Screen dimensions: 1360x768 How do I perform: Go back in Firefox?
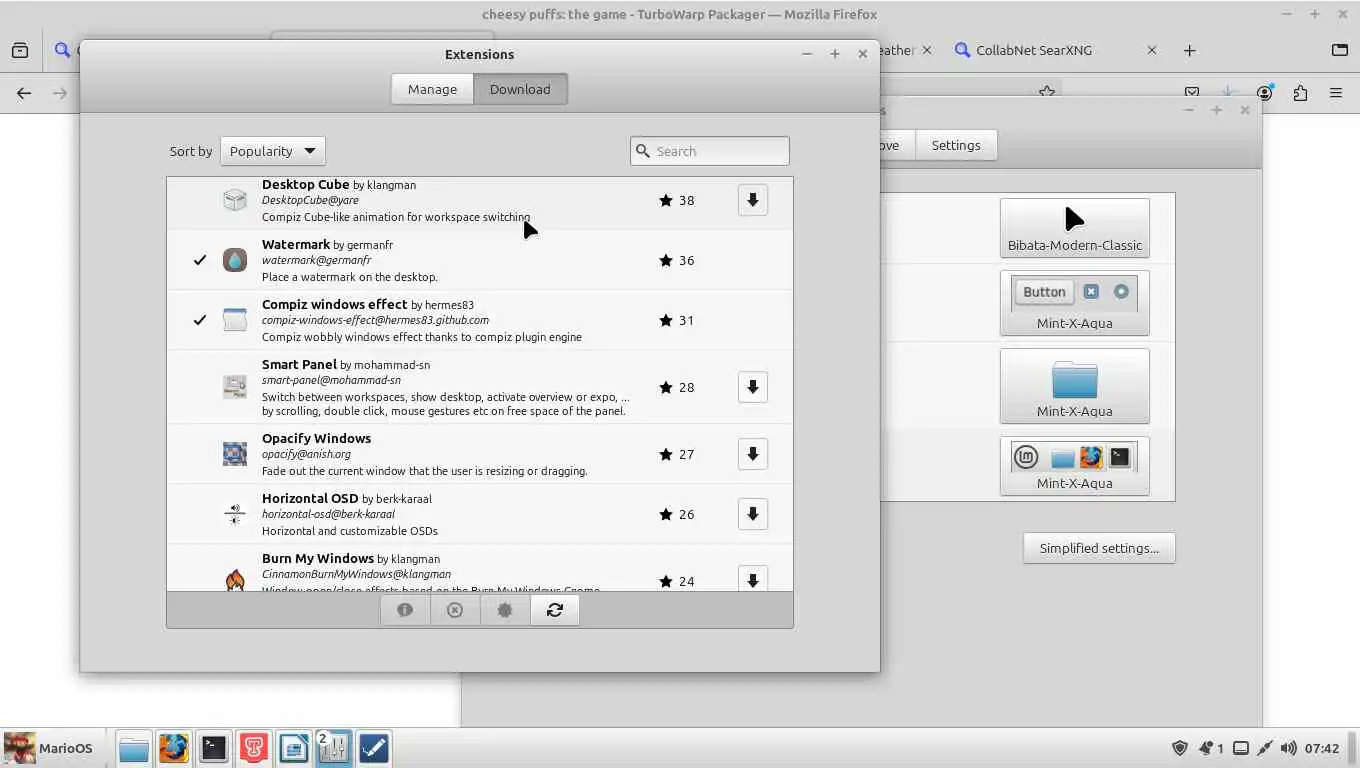(x=24, y=93)
